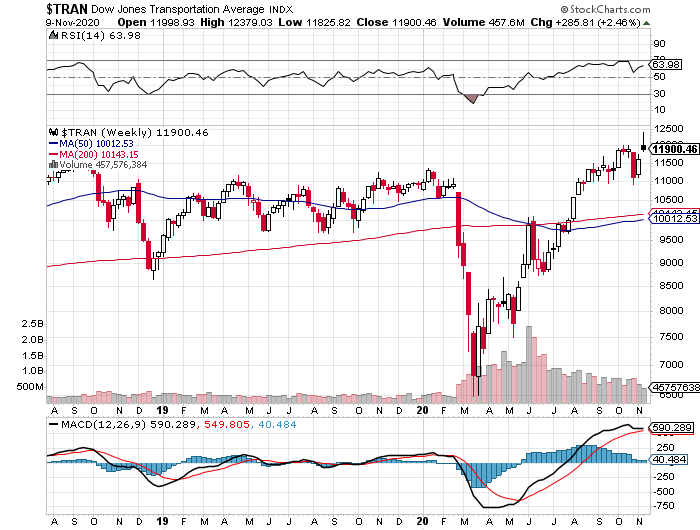Click the MACD signal value 549.805
Screen dimensions: 700x530
[x=227, y=425]
